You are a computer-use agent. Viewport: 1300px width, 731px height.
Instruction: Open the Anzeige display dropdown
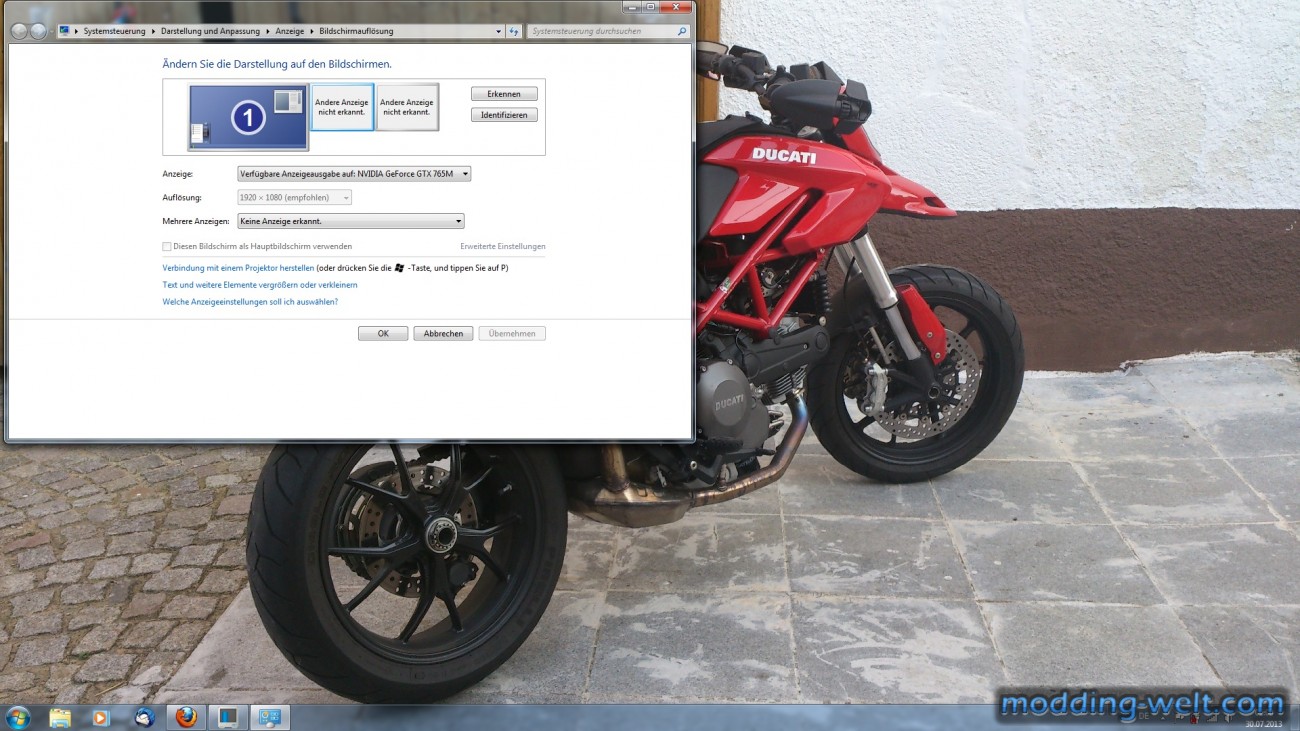pyautogui.click(x=354, y=174)
